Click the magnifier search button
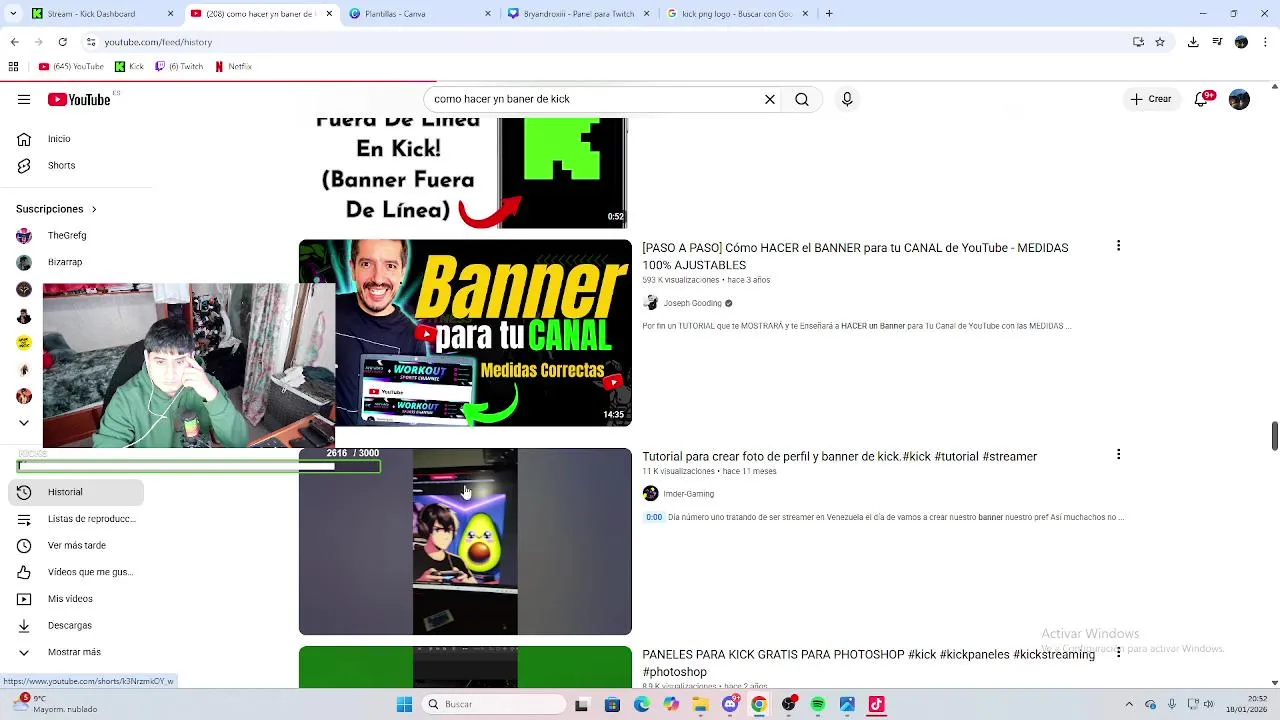The height and width of the screenshot is (720, 1280). pyautogui.click(x=802, y=99)
